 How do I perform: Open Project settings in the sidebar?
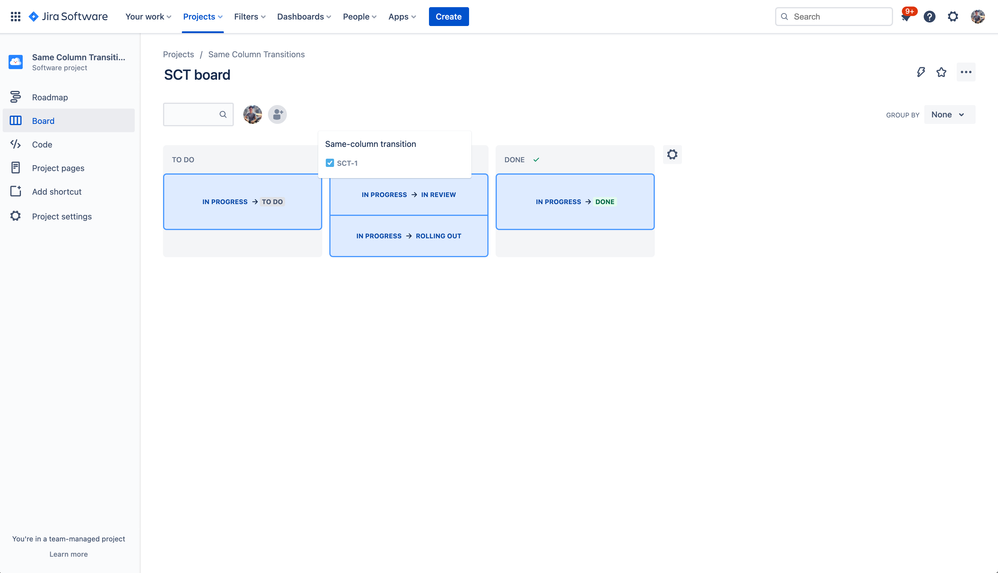[69, 216]
